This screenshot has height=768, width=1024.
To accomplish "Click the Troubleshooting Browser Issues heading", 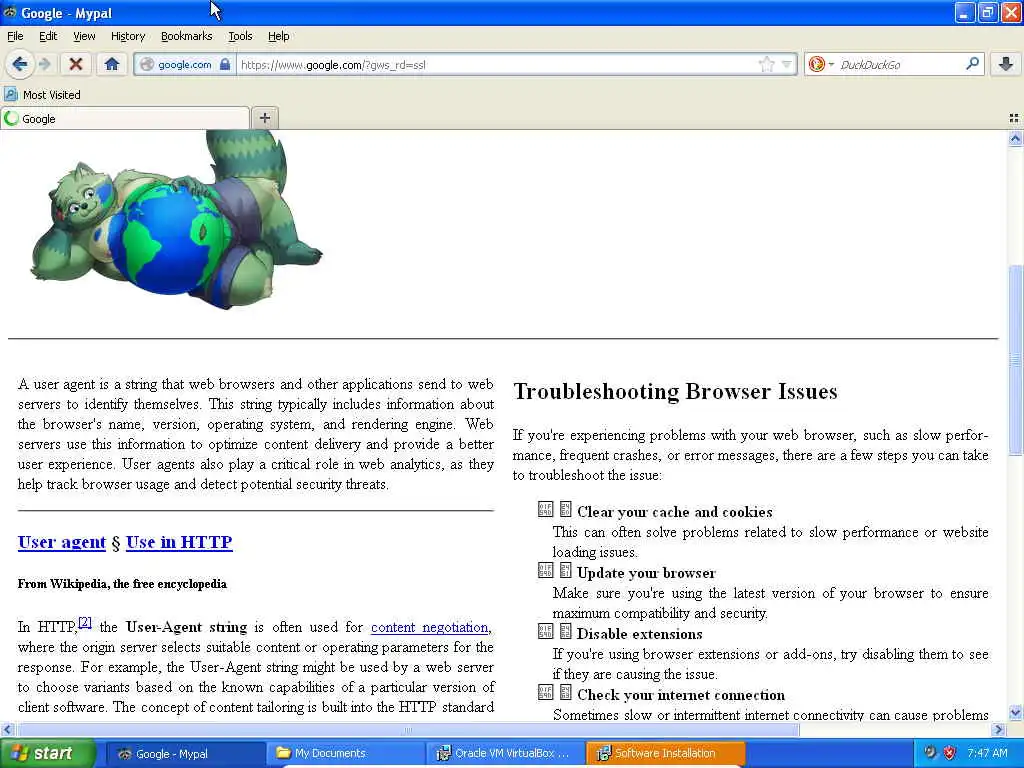I will tap(675, 391).
